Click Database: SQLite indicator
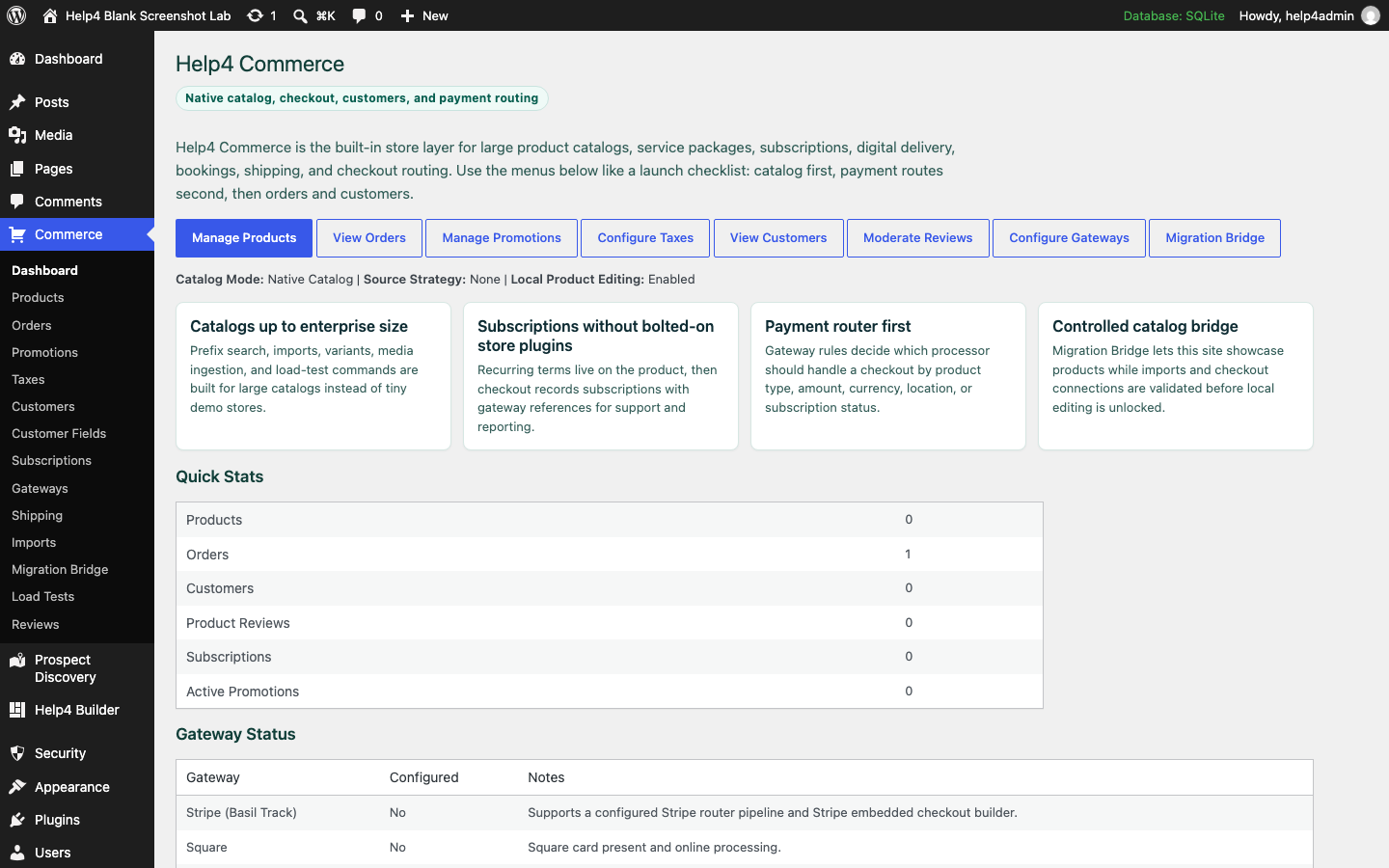Image resolution: width=1389 pixels, height=868 pixels. pos(1174,15)
